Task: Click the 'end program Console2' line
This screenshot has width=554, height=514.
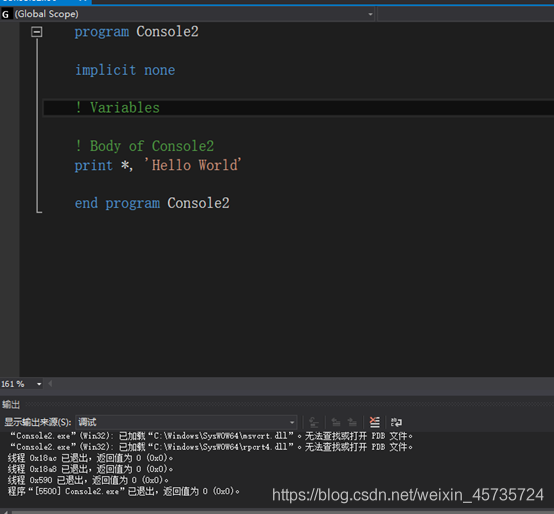Action: click(152, 203)
